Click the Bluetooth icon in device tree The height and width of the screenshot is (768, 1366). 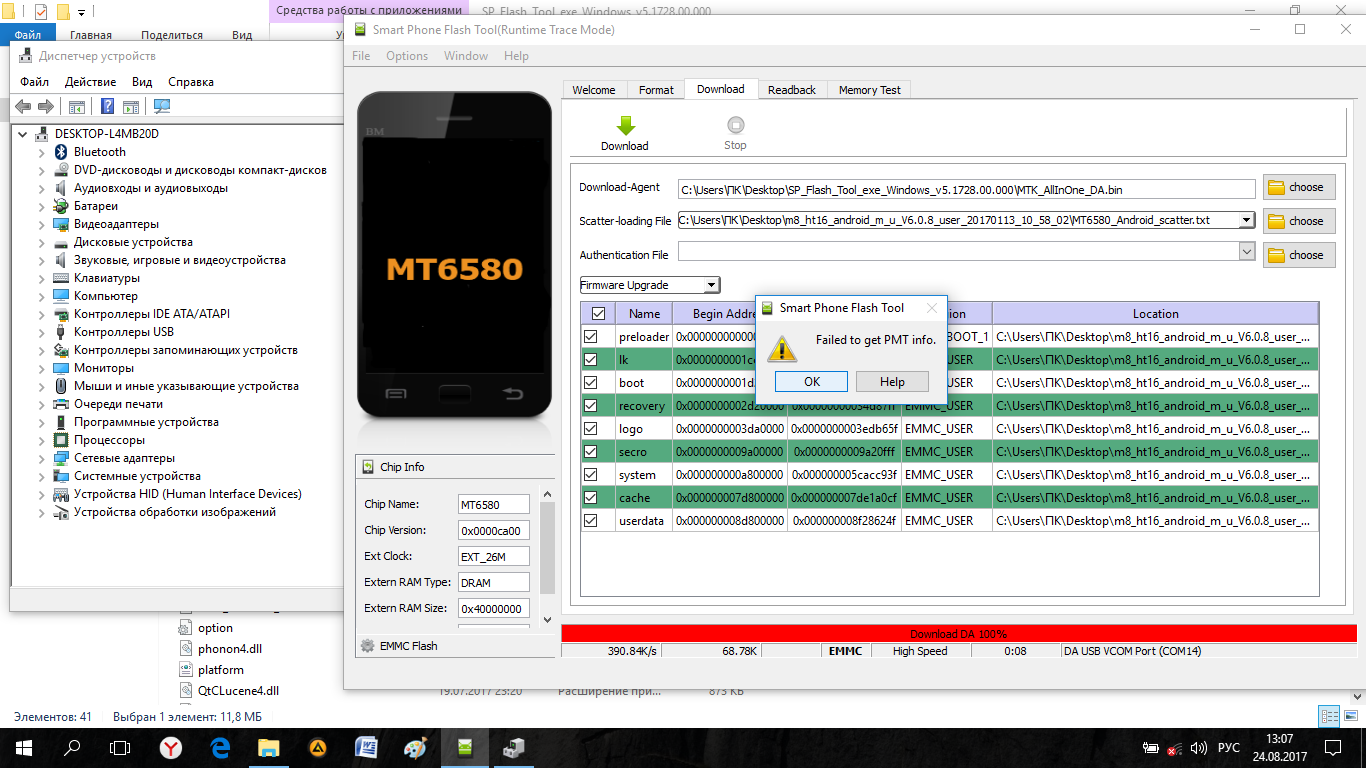tap(61, 152)
